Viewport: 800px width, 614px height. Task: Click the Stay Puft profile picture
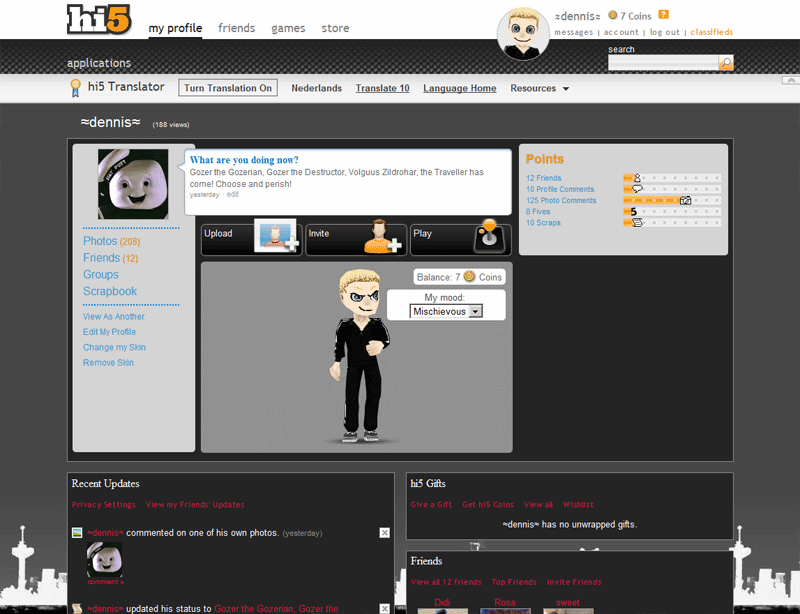tap(133, 184)
